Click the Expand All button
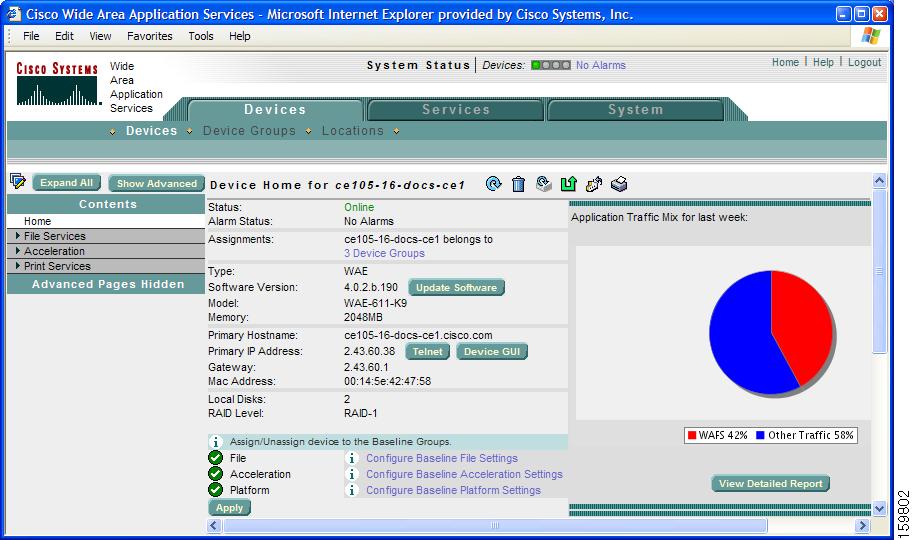 [66, 183]
